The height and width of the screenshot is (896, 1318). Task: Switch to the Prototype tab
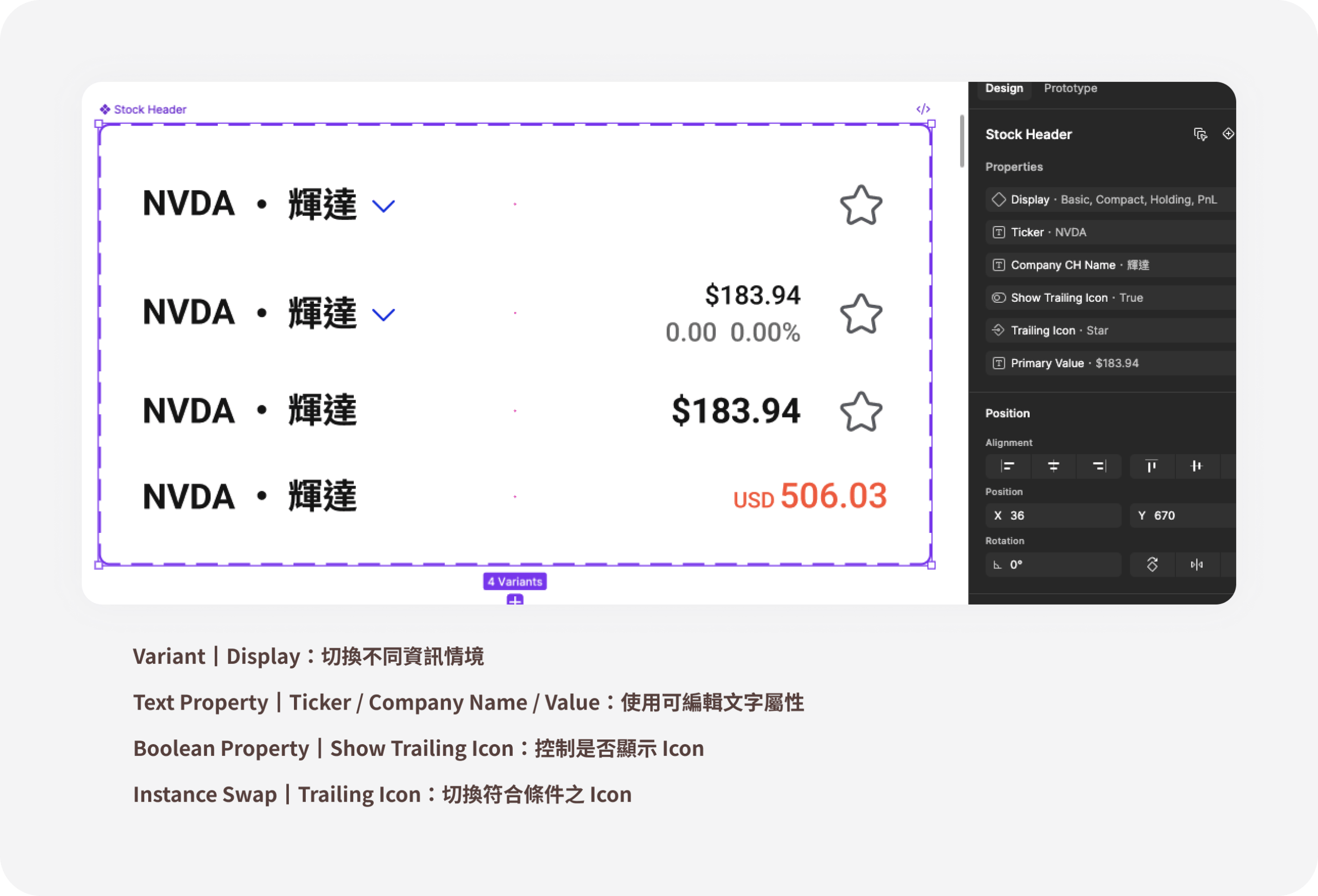(1070, 89)
